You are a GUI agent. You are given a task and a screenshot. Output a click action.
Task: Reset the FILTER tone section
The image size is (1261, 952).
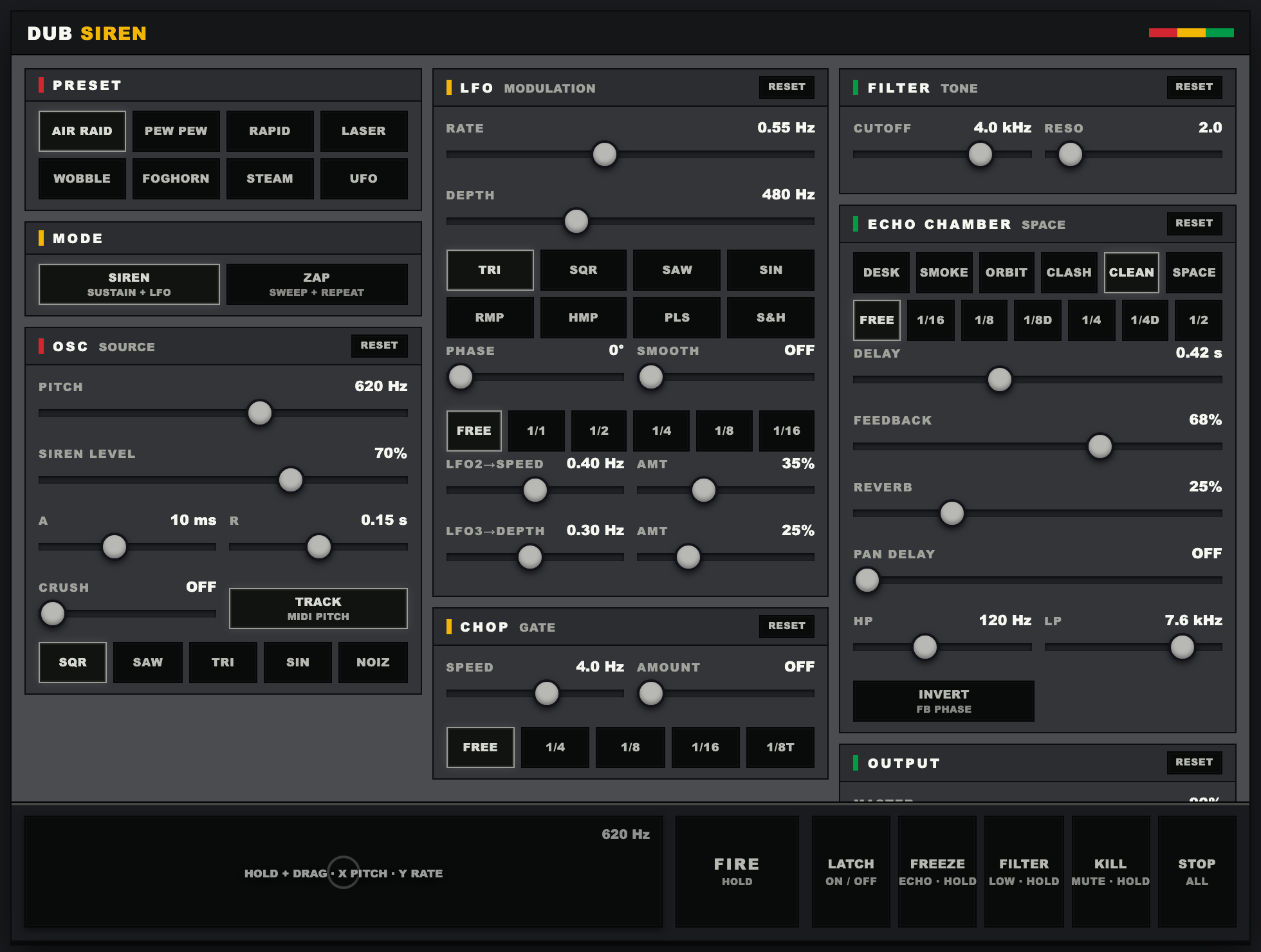1194,87
